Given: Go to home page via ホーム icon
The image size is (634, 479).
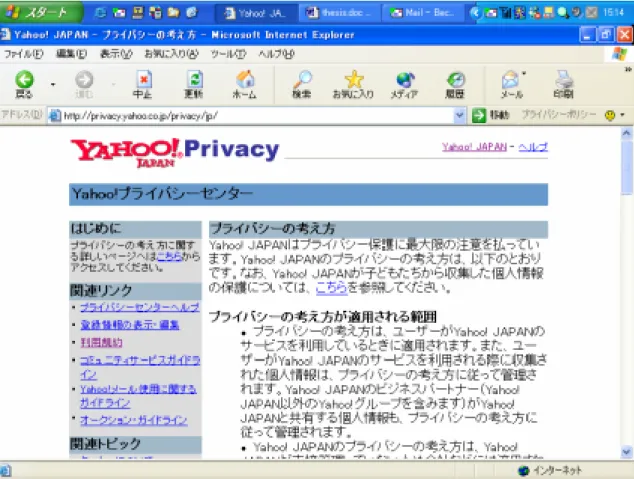Looking at the screenshot, I should point(244,84).
